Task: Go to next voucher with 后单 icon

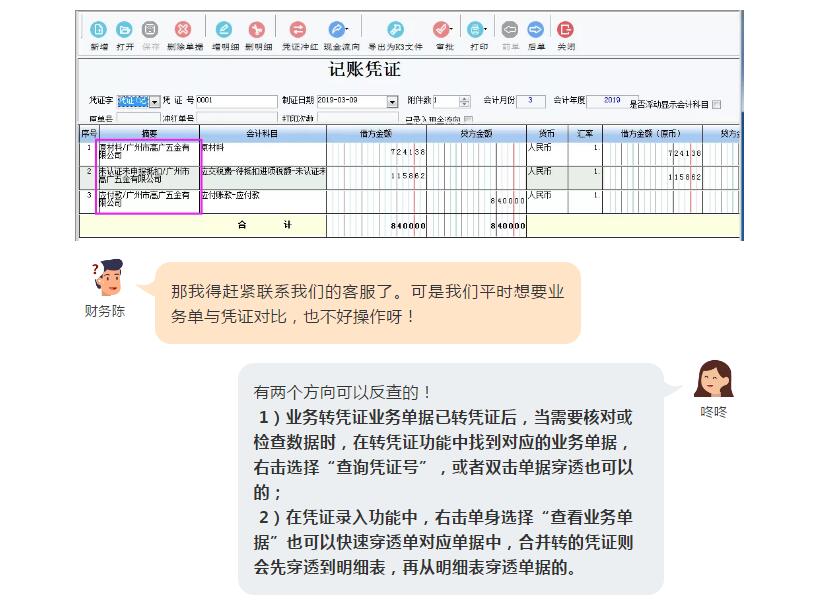Action: (x=535, y=30)
